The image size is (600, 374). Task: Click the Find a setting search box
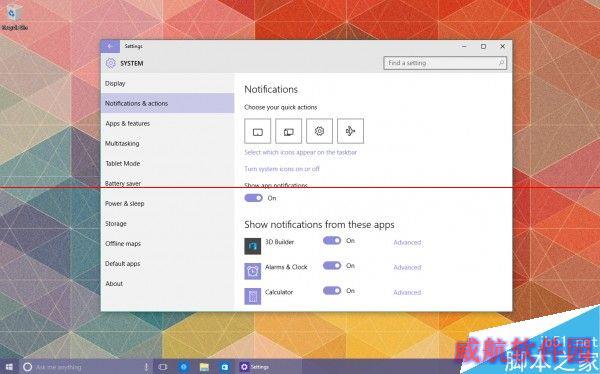point(445,63)
